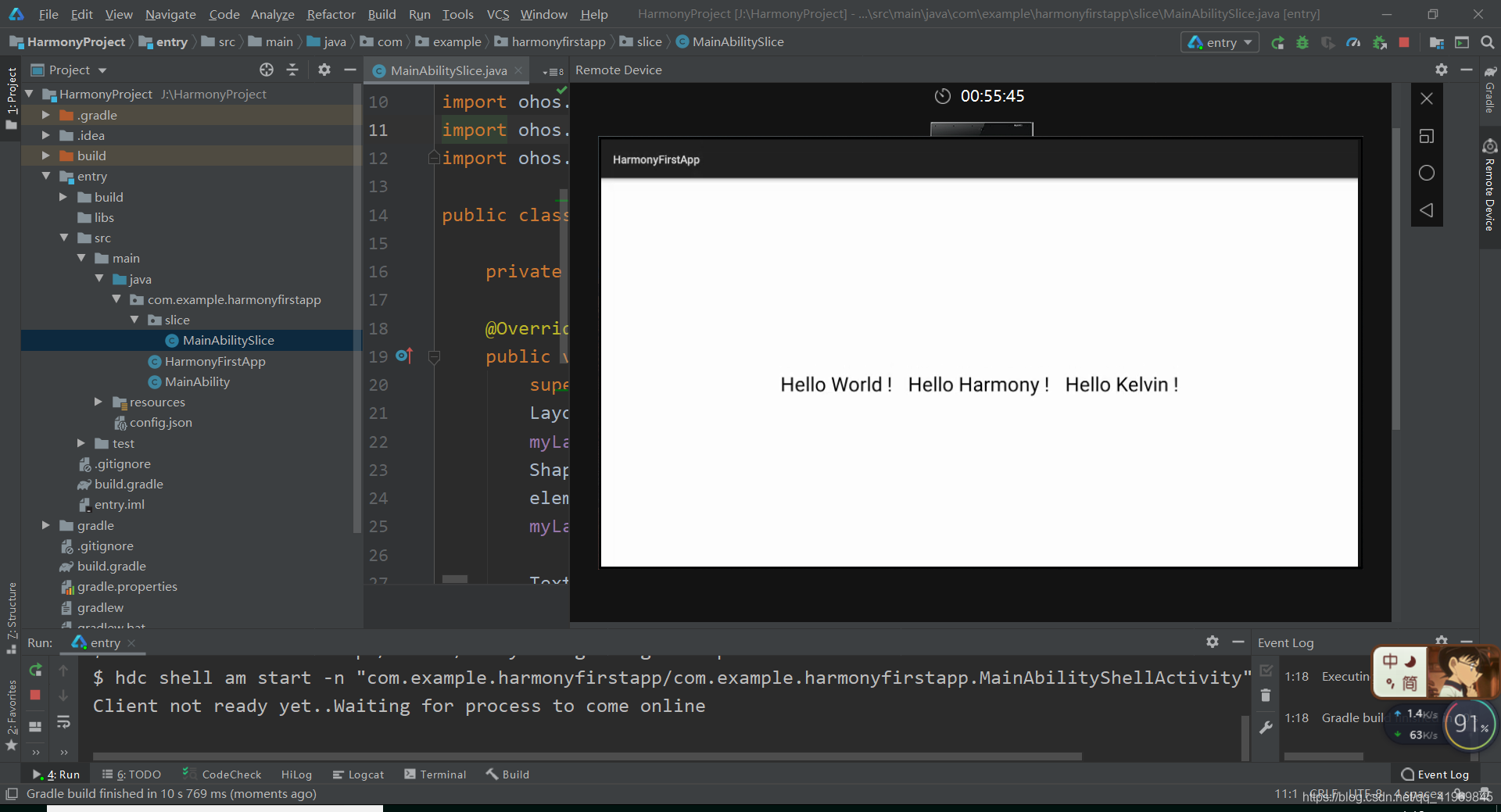Image resolution: width=1501 pixels, height=812 pixels.
Task: Start debugging with the bug icon
Action: click(1302, 43)
